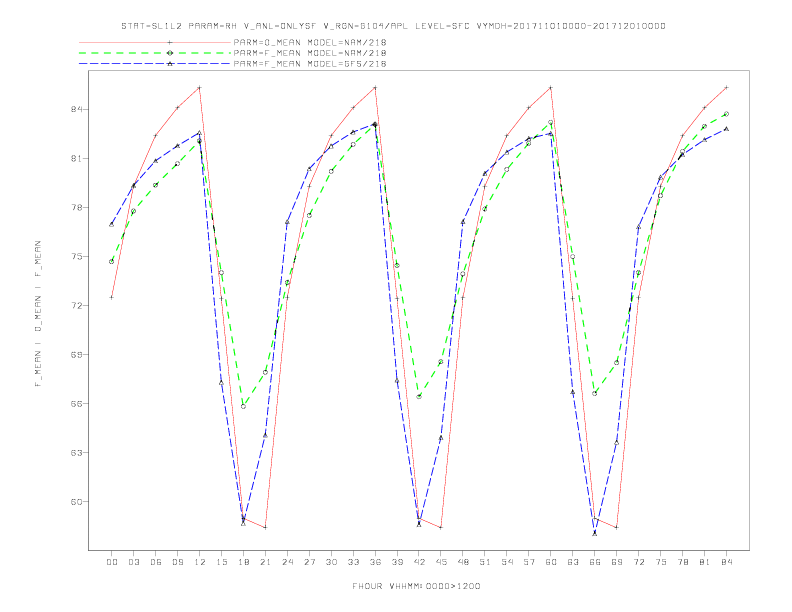The image size is (792, 612).
Task: Click the circle marker on green legend line
Action: 170,53
